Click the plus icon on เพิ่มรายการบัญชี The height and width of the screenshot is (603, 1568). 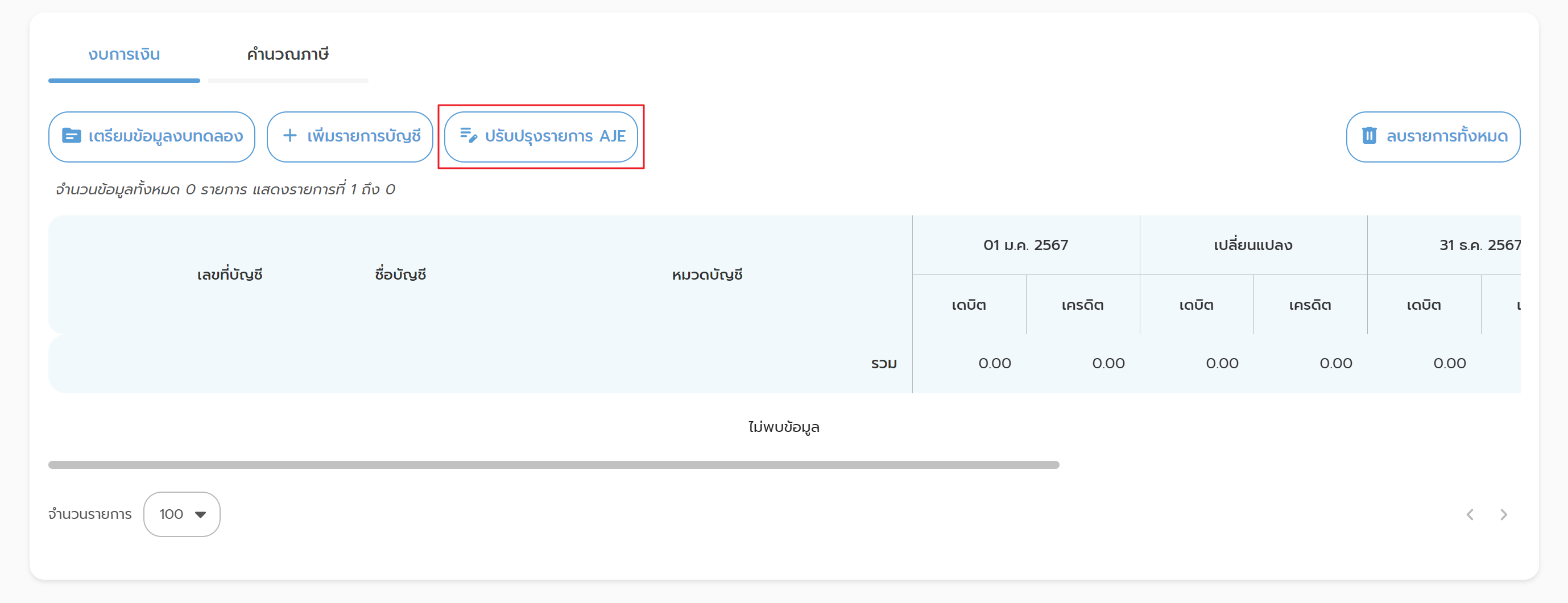click(x=291, y=136)
